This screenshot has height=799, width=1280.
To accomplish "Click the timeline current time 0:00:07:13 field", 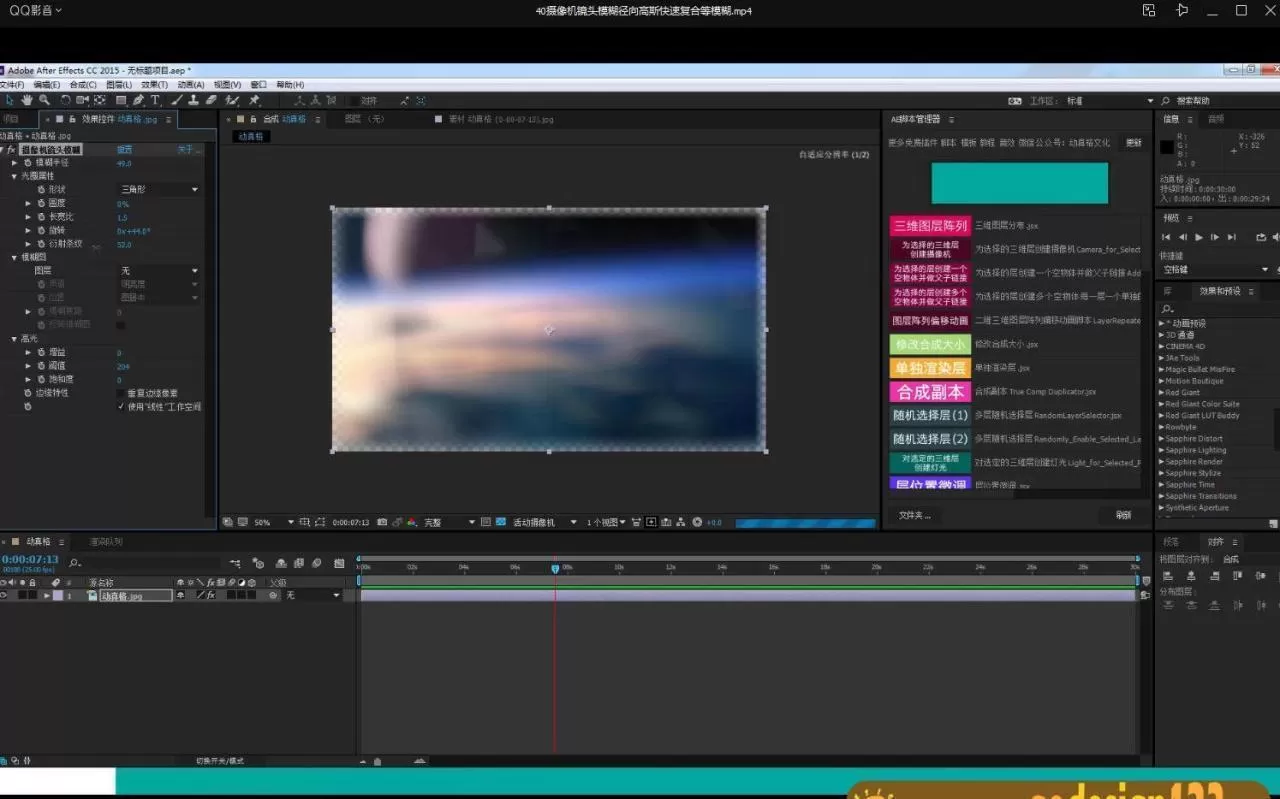I will click(30, 559).
